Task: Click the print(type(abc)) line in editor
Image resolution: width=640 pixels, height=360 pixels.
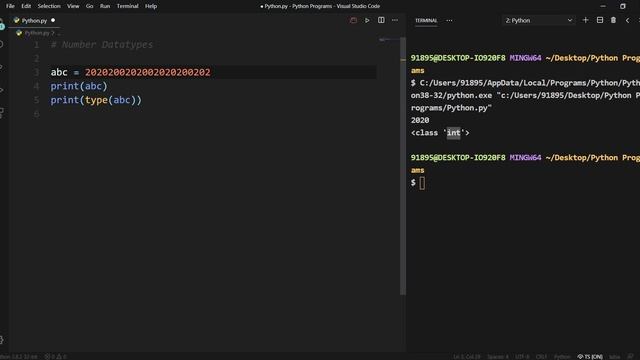Action: click(x=96, y=100)
